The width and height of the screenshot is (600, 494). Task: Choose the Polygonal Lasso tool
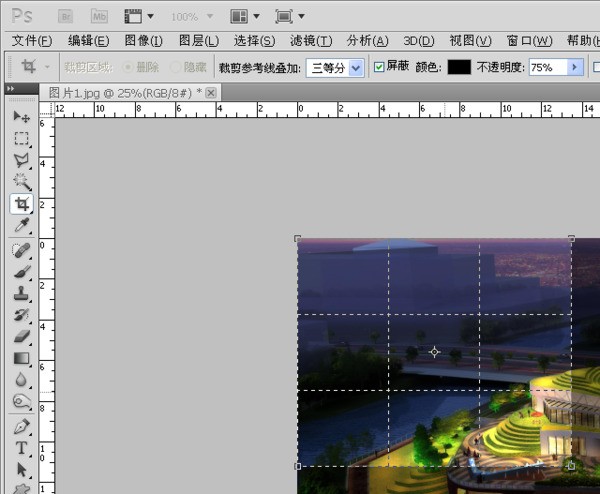(x=21, y=160)
